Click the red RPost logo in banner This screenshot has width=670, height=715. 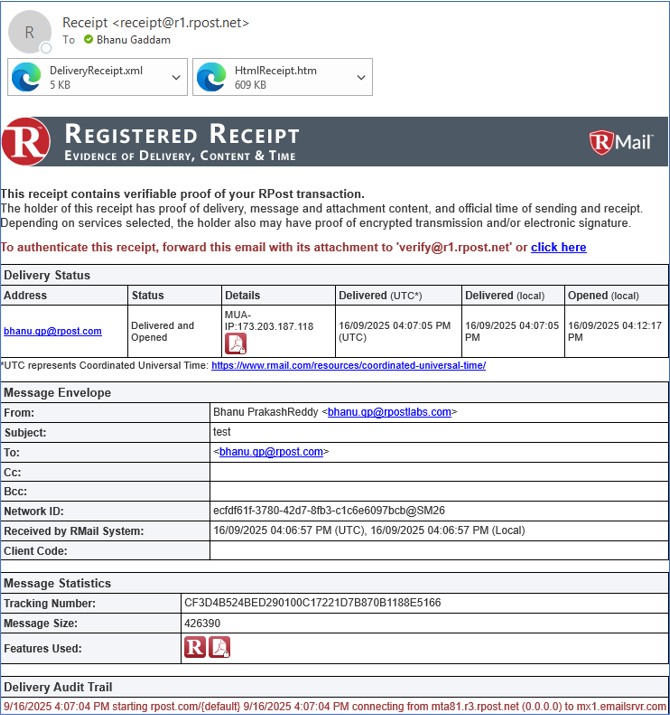[x=27, y=142]
